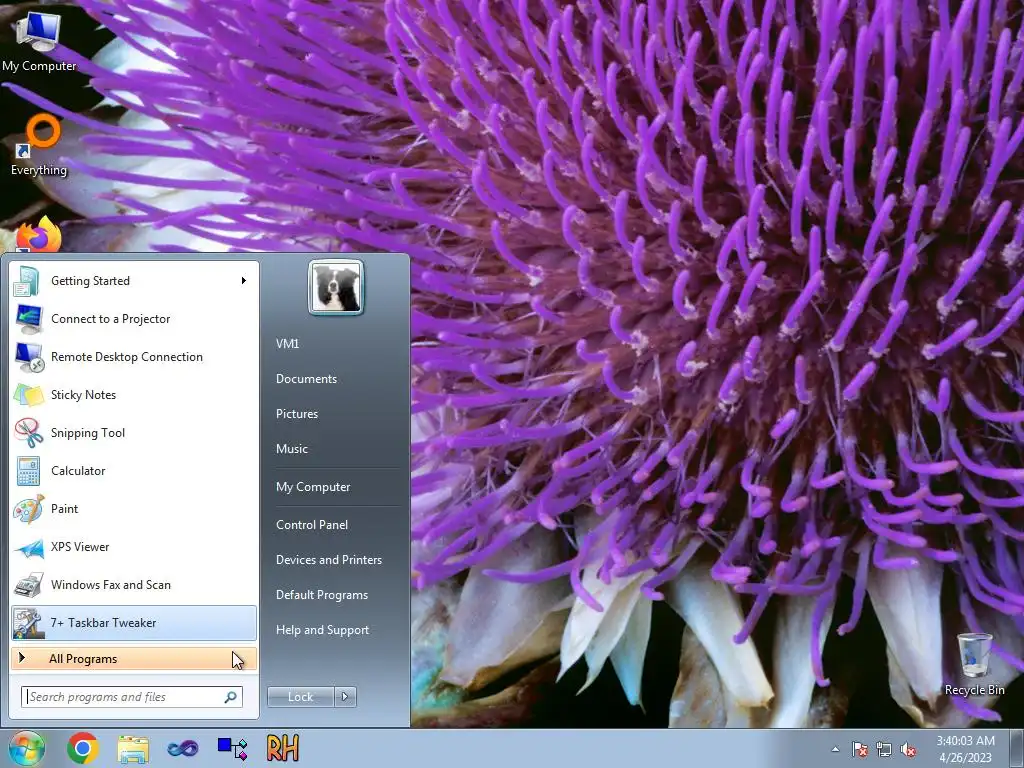This screenshot has width=1024, height=768.
Task: Show hidden tray icons arrow
Action: coord(835,749)
